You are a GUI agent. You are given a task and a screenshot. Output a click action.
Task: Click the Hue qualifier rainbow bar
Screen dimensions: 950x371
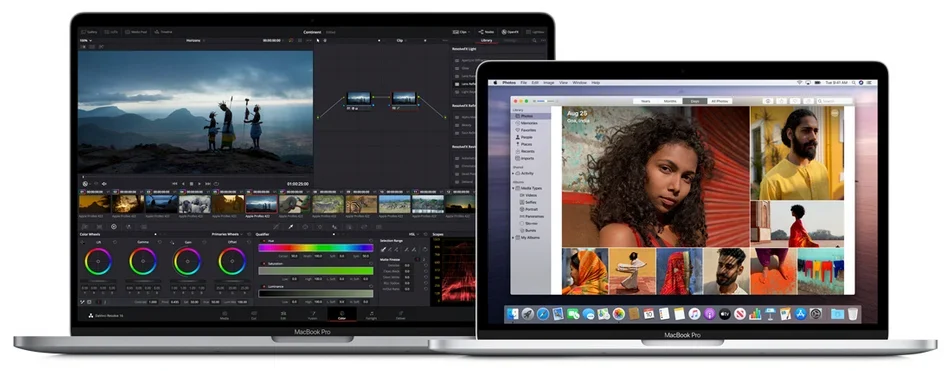pyautogui.click(x=316, y=248)
